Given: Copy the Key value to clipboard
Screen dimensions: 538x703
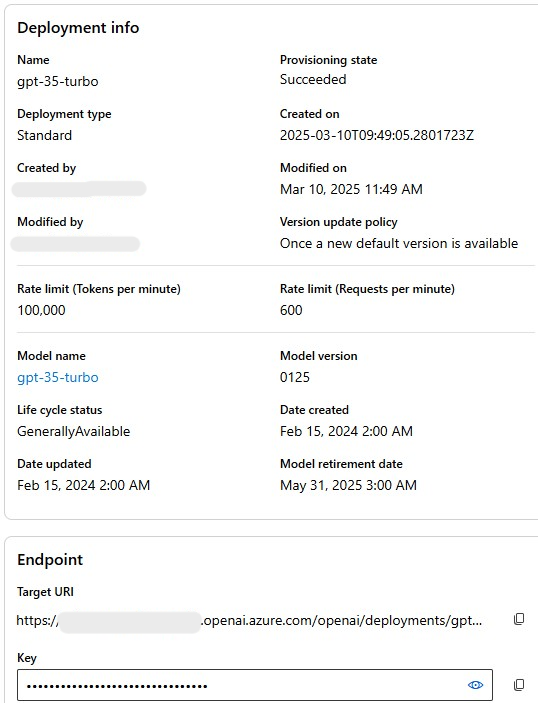Looking at the screenshot, I should (x=519, y=685).
